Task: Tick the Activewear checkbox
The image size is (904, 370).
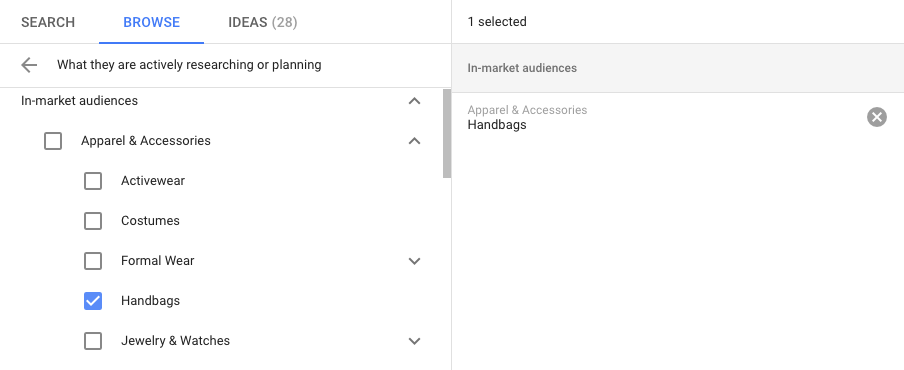Action: tap(93, 181)
